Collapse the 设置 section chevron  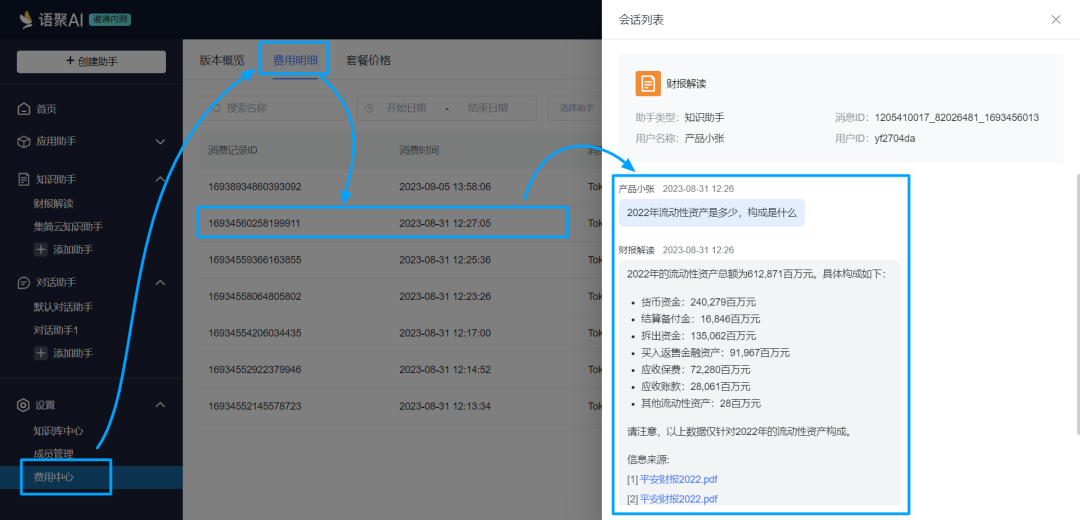click(160, 405)
